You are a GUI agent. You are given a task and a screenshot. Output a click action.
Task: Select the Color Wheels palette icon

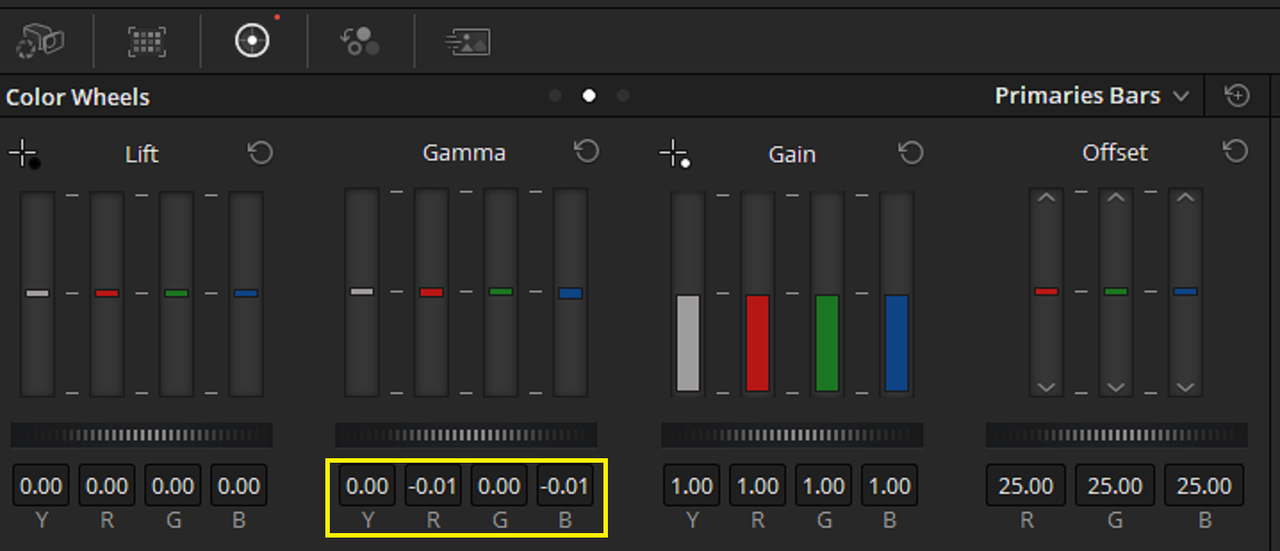tap(253, 40)
